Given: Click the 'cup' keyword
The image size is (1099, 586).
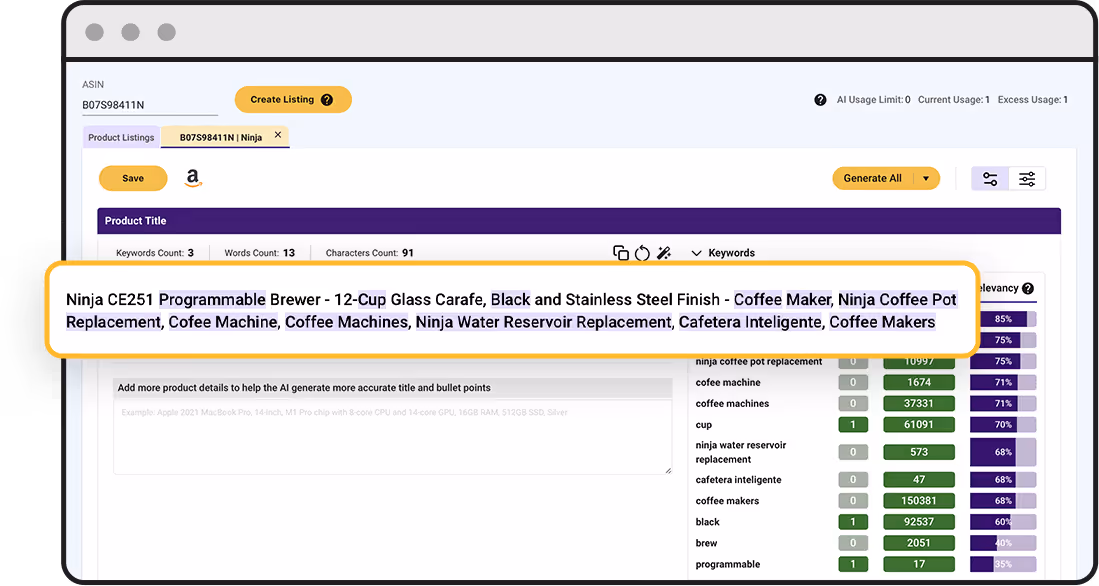Looking at the screenshot, I should pyautogui.click(x=704, y=425).
